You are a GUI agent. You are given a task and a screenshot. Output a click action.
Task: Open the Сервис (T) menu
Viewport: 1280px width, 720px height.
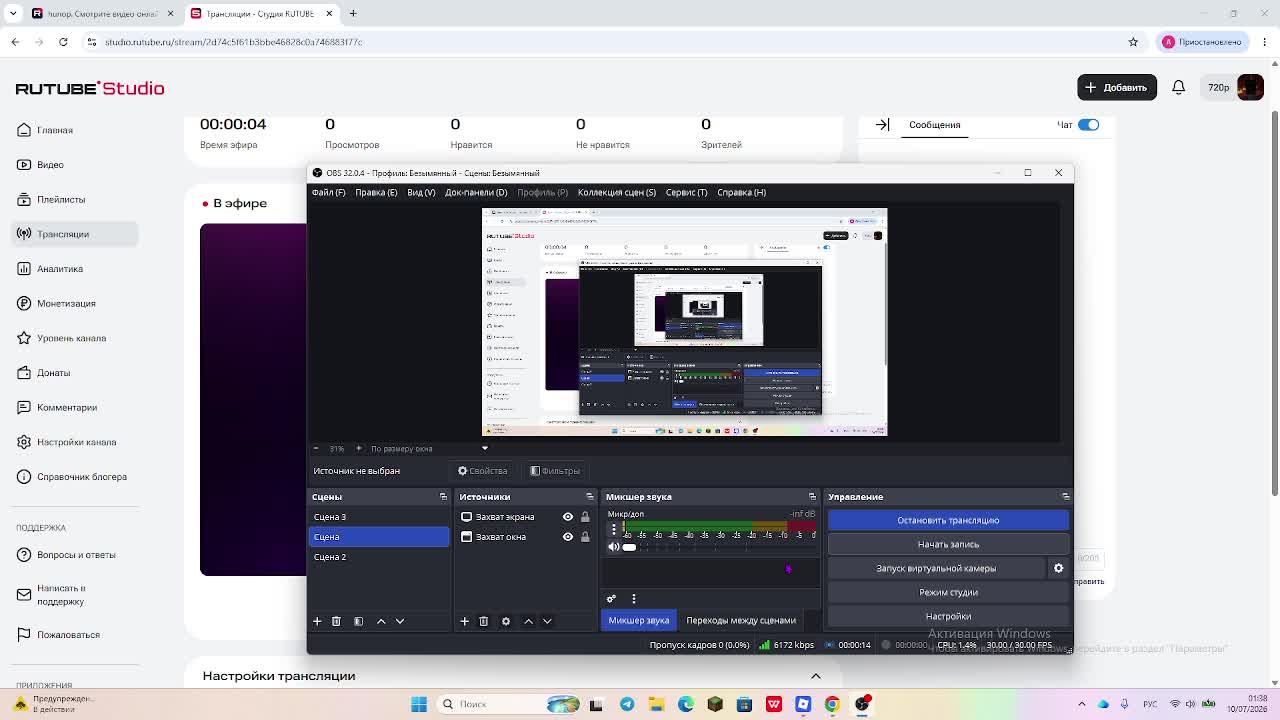686,192
